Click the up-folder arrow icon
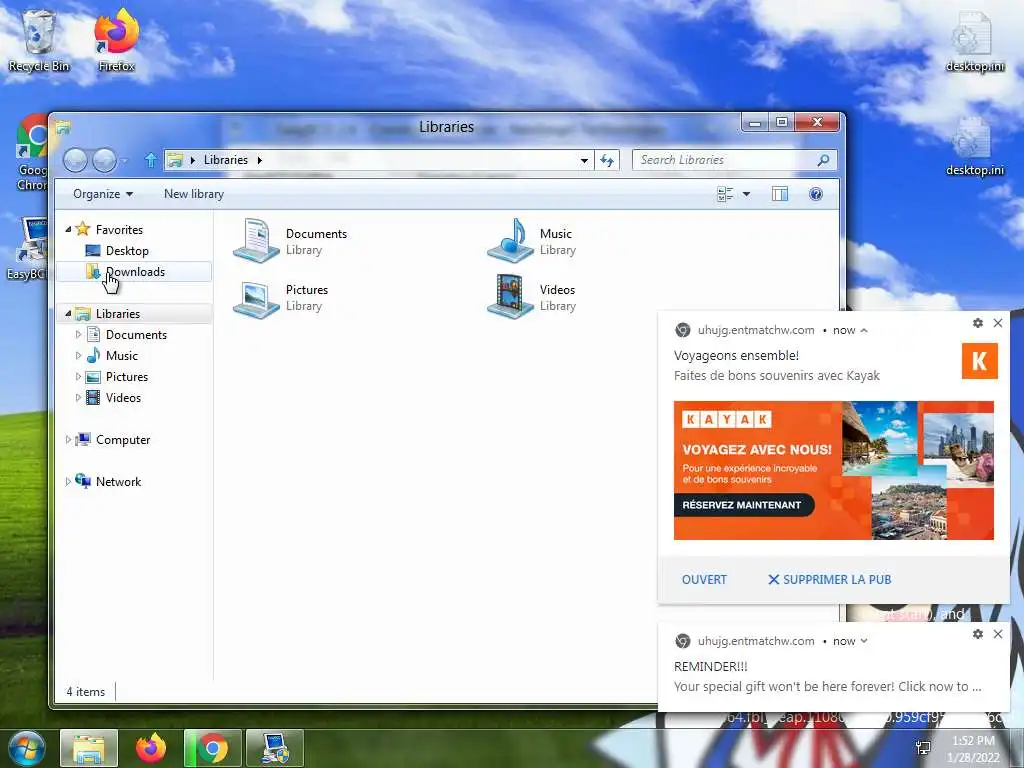The height and width of the screenshot is (768, 1024). click(150, 160)
